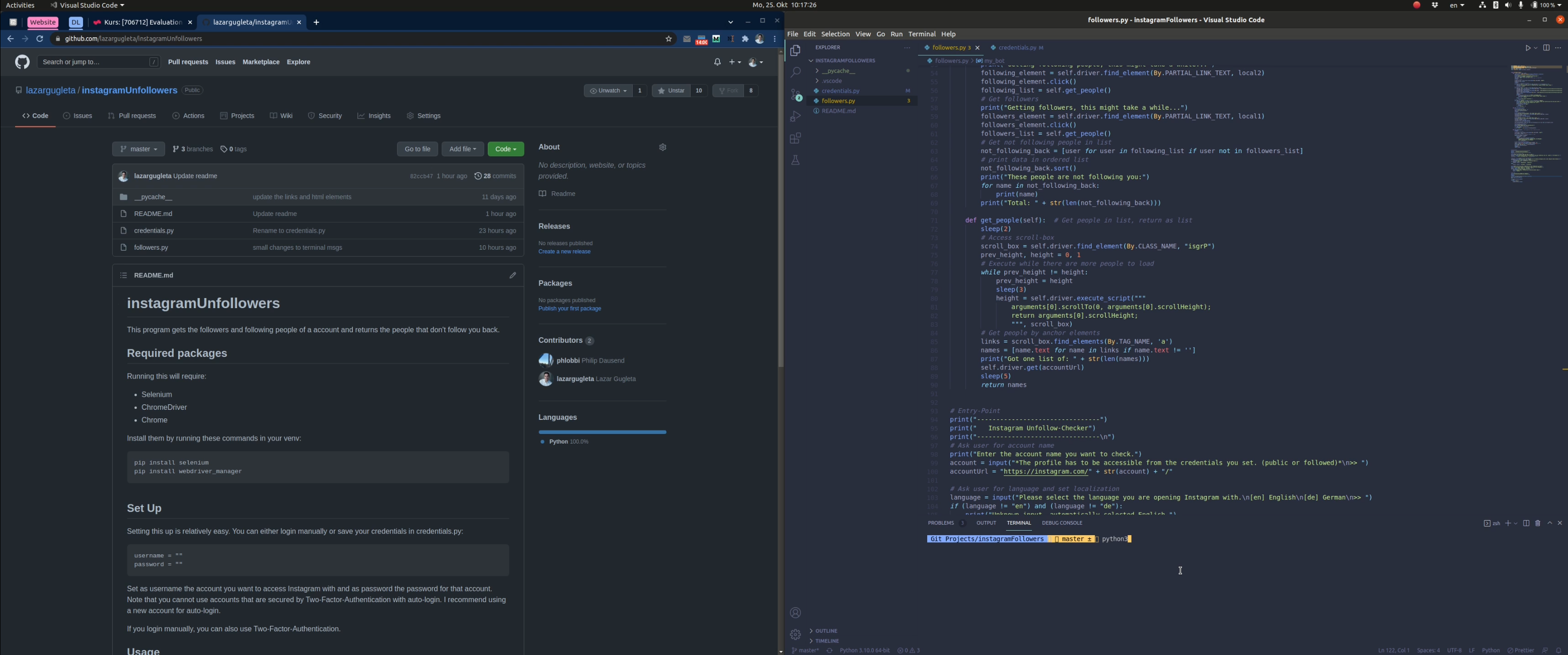The height and width of the screenshot is (655, 1568).
Task: Open the Search view in VS Code activity bar
Action: point(795,73)
